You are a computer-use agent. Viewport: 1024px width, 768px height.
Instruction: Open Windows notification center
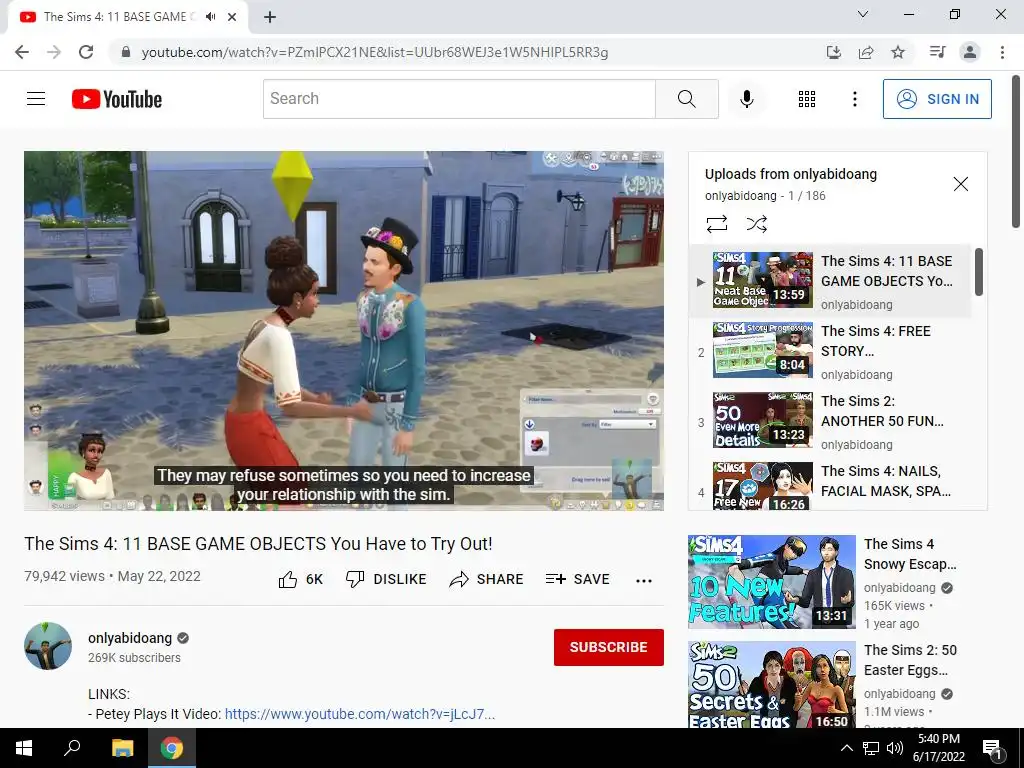pos(992,748)
